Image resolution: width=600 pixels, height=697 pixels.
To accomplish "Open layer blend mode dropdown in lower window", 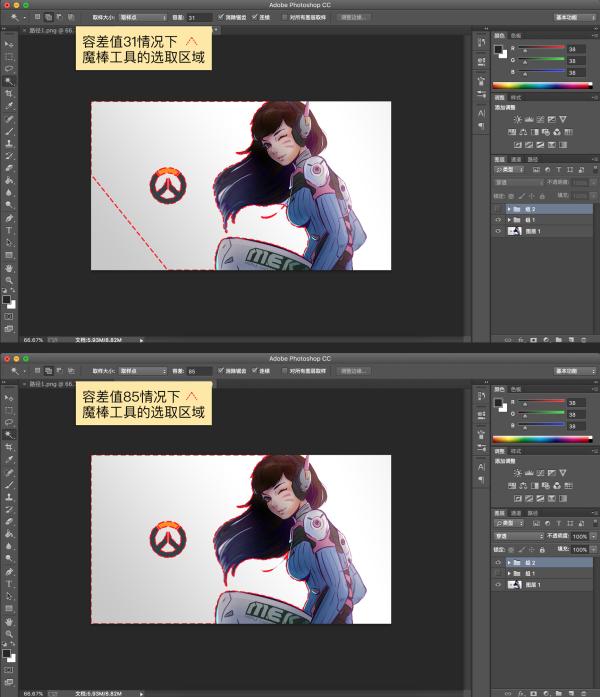I will (x=519, y=536).
